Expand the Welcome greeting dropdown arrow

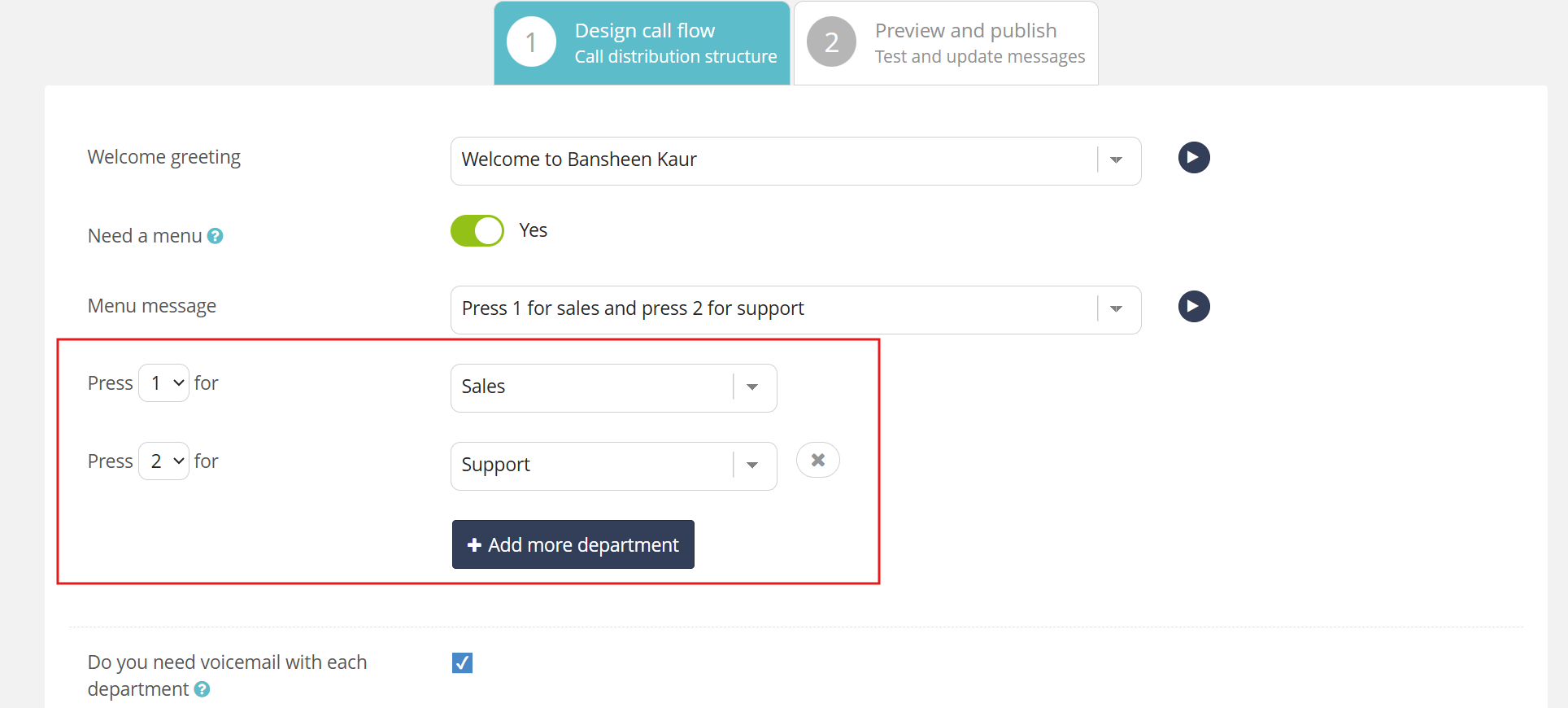(x=1117, y=160)
